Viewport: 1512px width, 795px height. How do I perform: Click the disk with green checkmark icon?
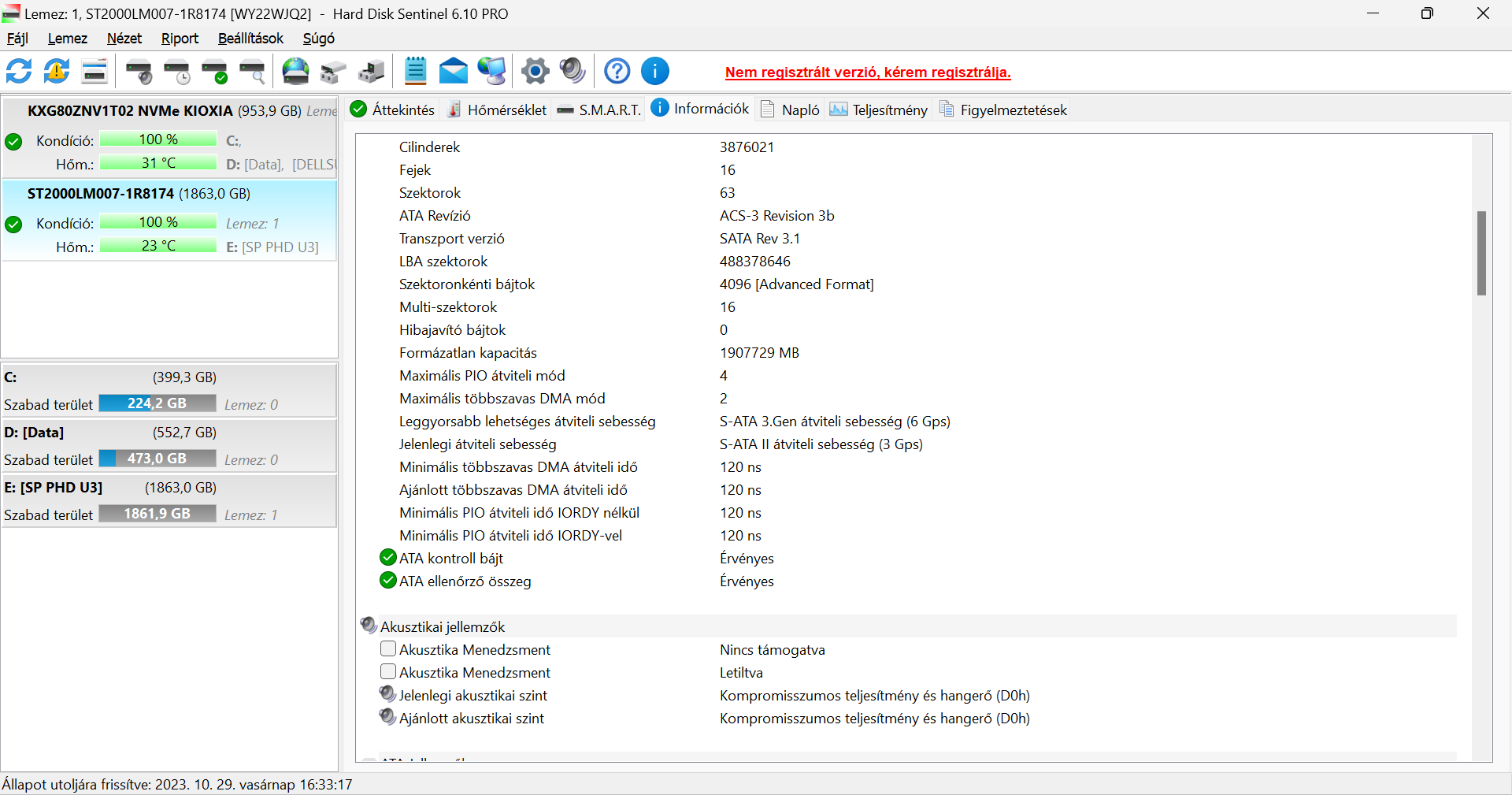click(x=215, y=72)
